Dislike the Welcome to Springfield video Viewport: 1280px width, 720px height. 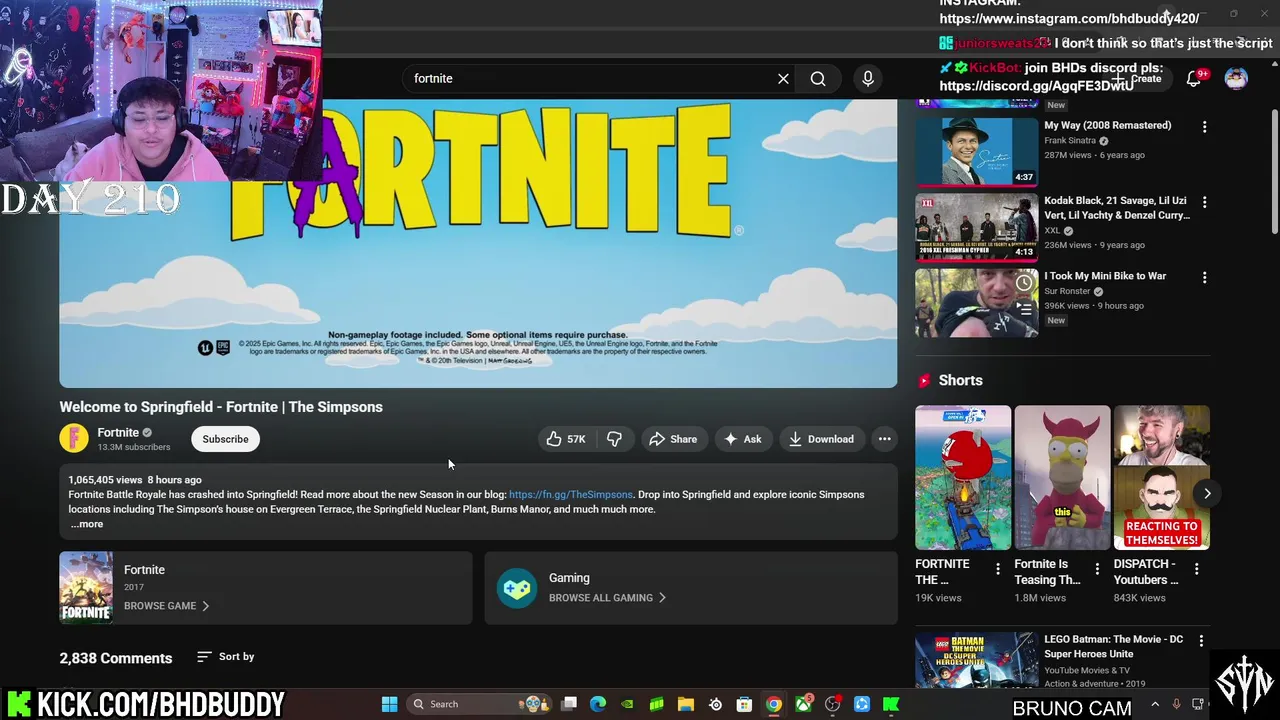(615, 439)
